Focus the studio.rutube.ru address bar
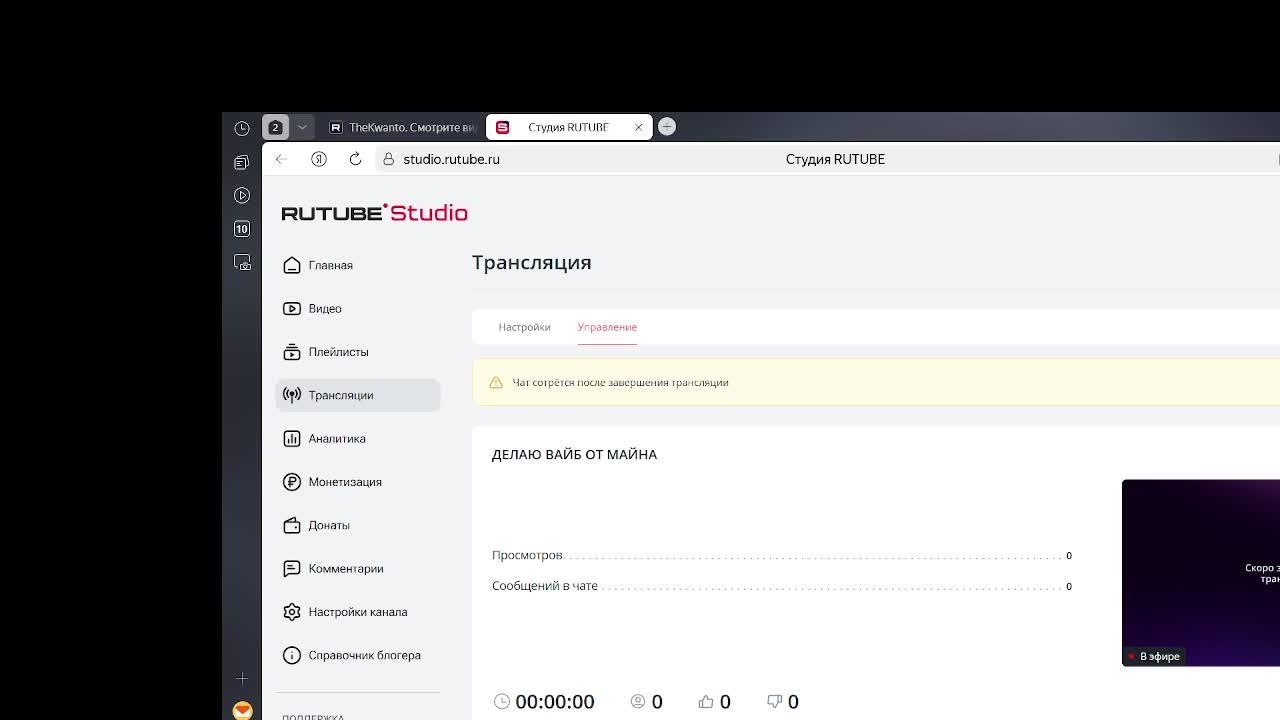Screen dimensions: 1280x720 point(451,159)
